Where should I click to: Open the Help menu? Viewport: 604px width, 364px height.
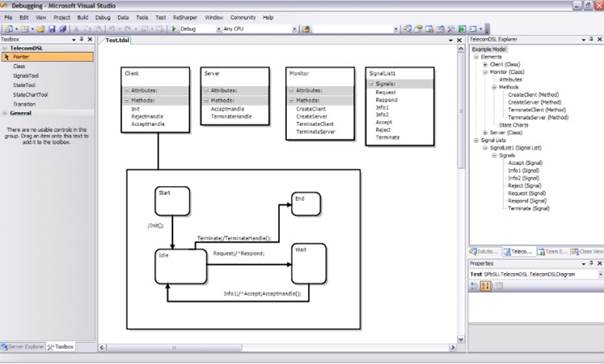[x=268, y=18]
